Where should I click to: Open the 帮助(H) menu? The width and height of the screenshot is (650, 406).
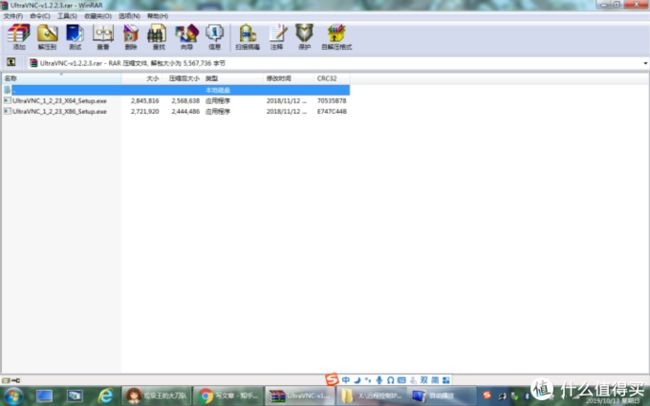tap(158, 16)
